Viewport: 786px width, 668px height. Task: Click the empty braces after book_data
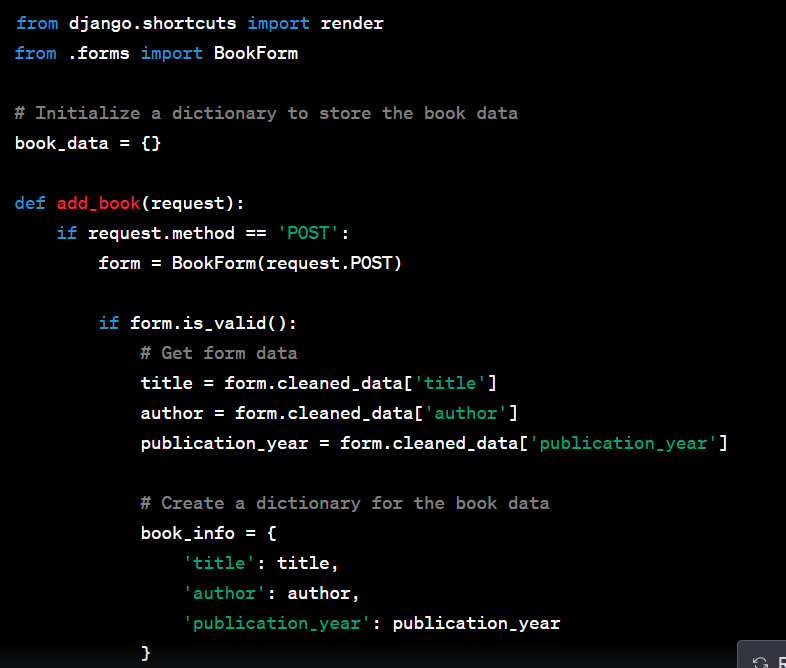click(x=150, y=143)
